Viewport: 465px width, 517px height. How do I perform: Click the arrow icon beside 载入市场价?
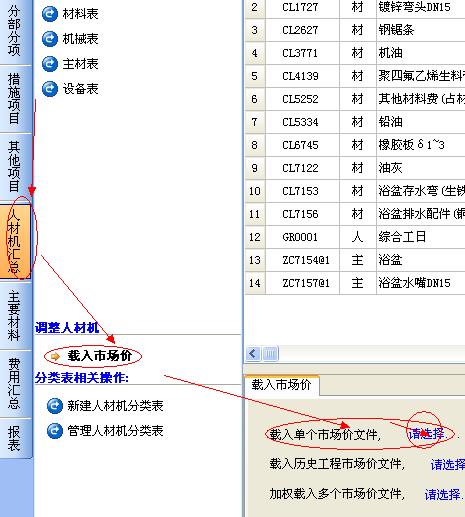55,357
